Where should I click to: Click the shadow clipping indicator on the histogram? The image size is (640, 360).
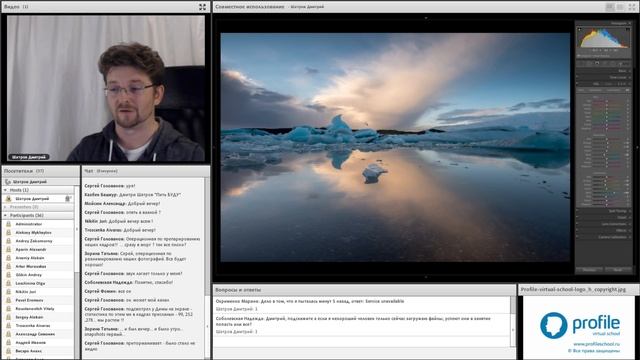(x=580, y=29)
